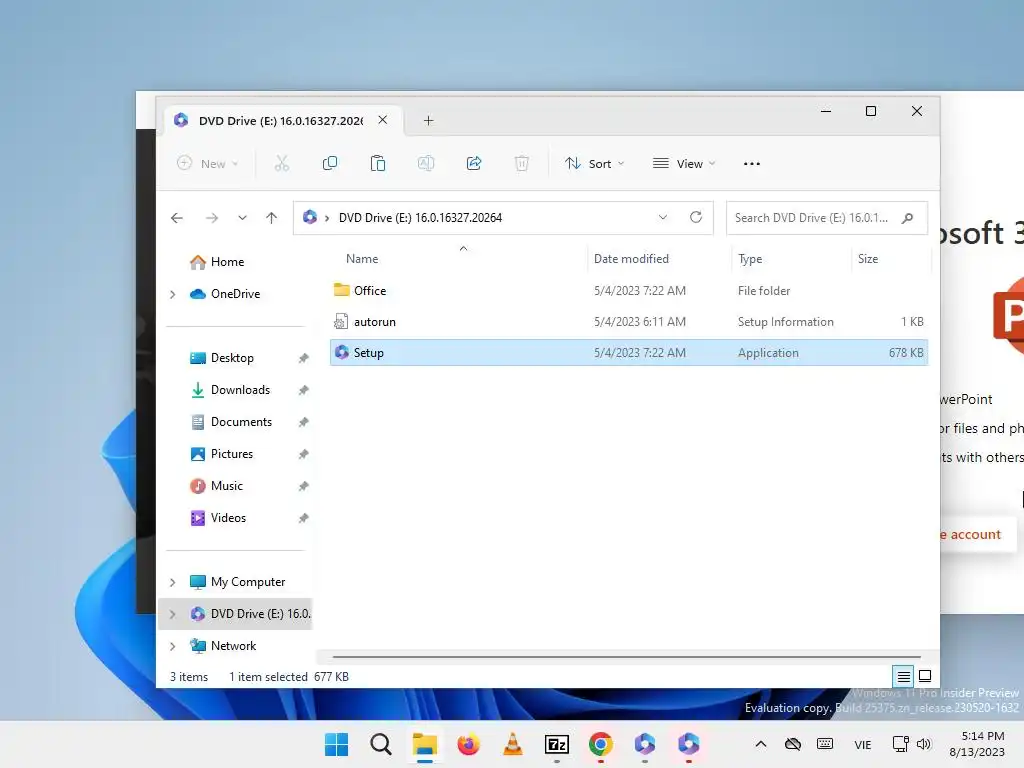
Task: Switch to large thumbnails view icon in status bar
Action: [925, 676]
